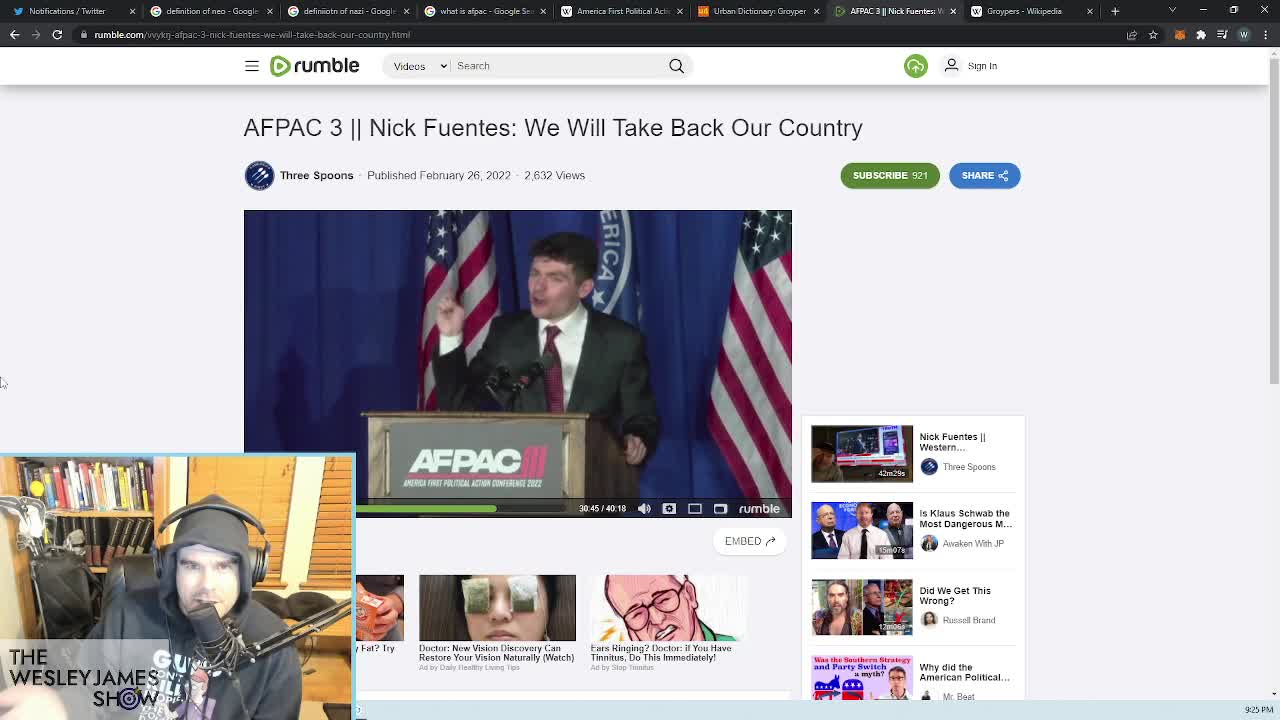The image size is (1280, 720).
Task: Open Klaus Schwab video thumbnail
Action: click(862, 530)
